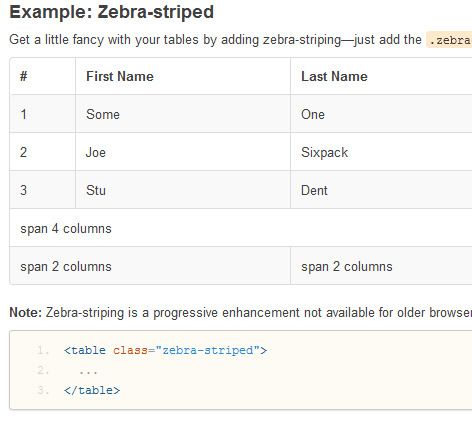Click the 'Joe' table cell
Screen dimensions: 472x424
[183, 152]
